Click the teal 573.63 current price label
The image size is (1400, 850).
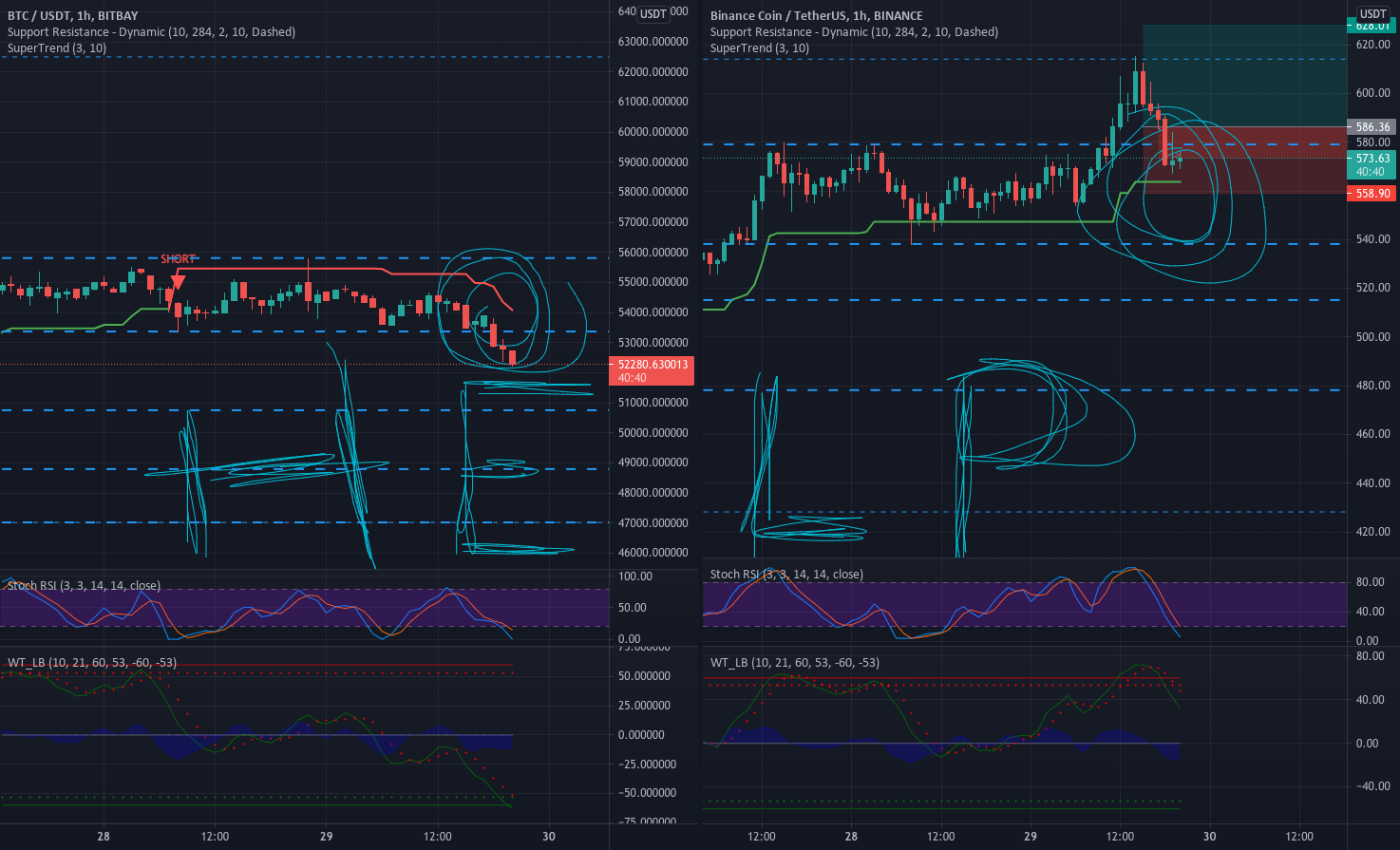click(x=1372, y=158)
